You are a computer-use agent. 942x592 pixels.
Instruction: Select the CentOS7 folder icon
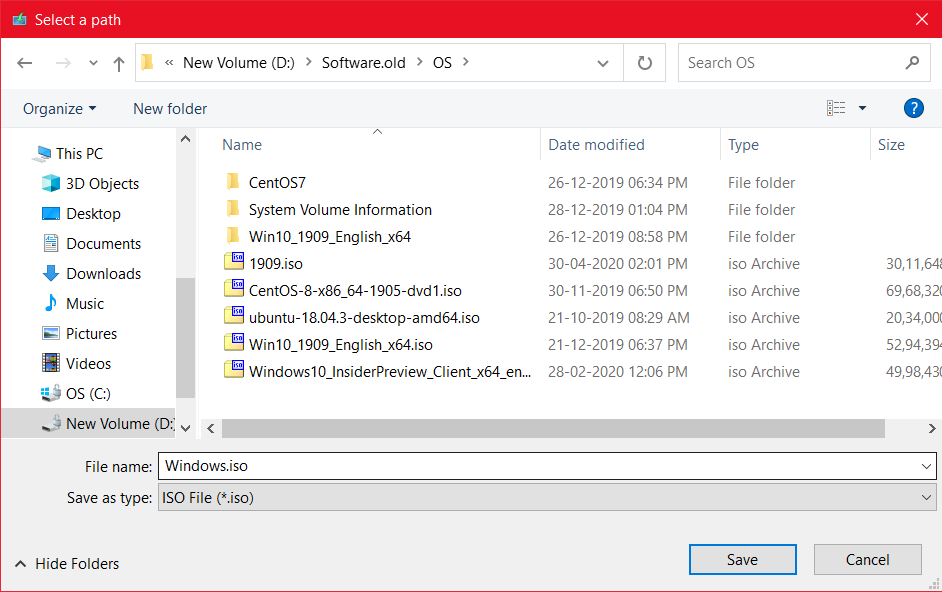click(x=233, y=182)
